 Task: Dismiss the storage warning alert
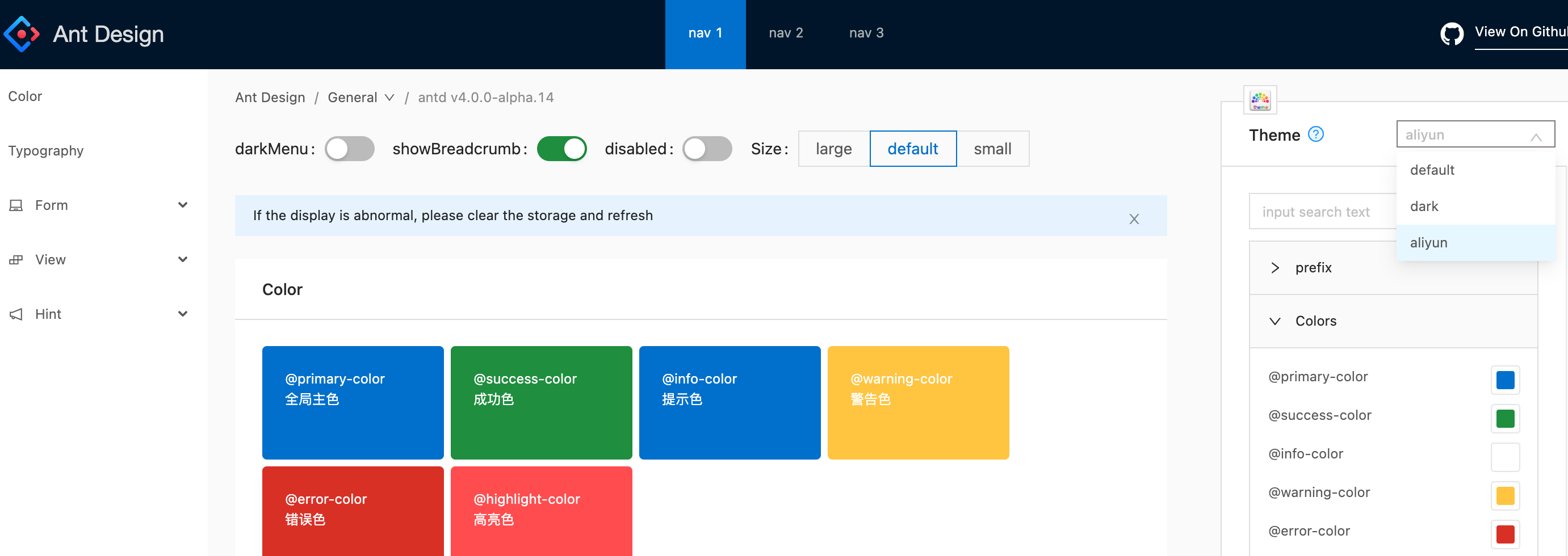point(1134,219)
